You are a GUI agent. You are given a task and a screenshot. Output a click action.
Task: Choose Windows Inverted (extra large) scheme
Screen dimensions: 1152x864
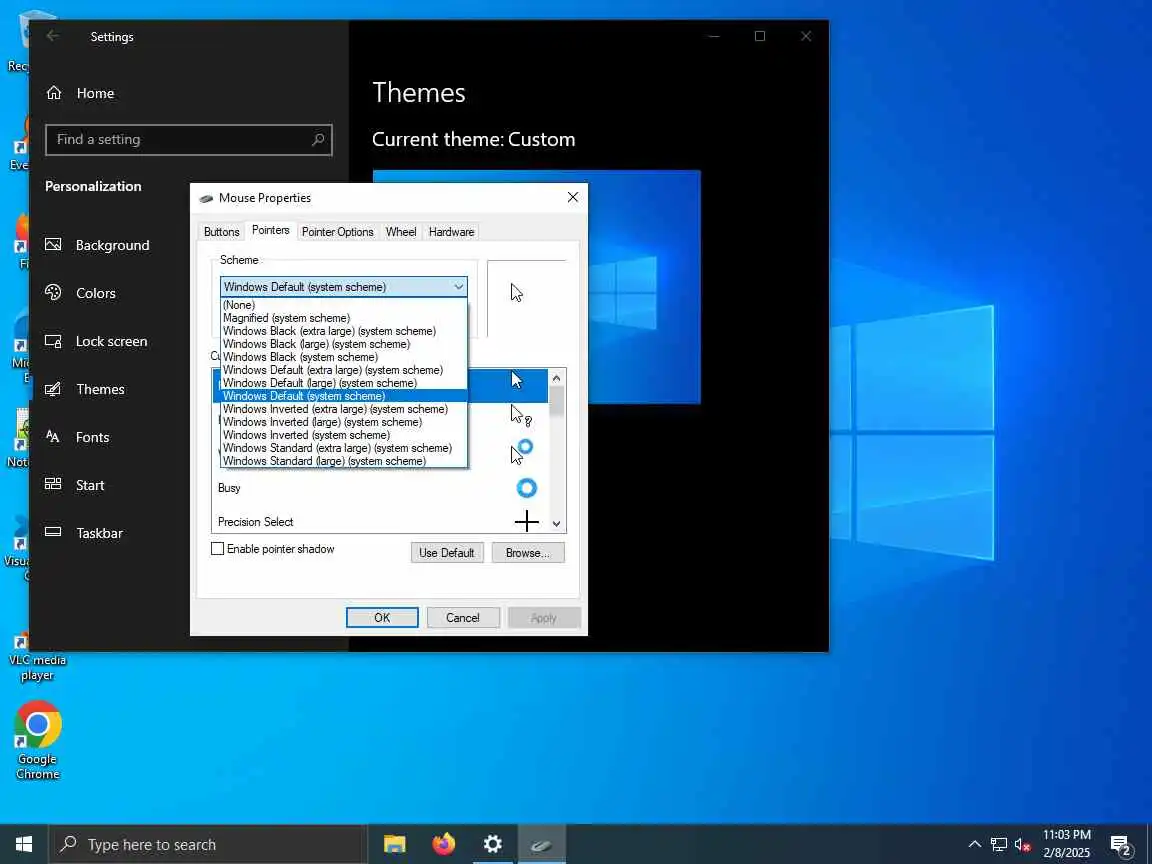(344, 409)
